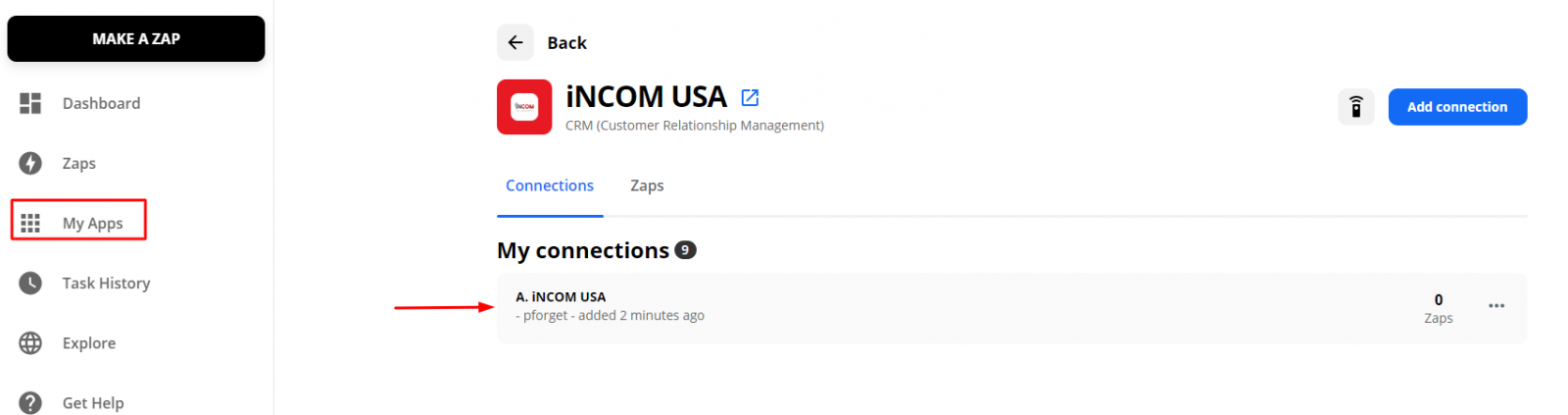The image size is (1568, 415).
Task: Open iNCOM USA external link icon
Action: [750, 97]
